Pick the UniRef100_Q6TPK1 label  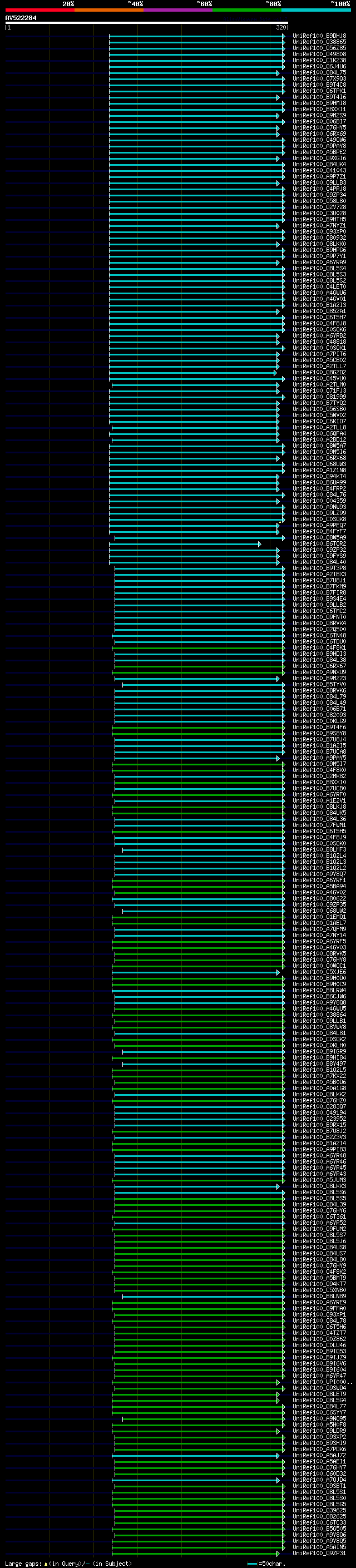(319, 91)
